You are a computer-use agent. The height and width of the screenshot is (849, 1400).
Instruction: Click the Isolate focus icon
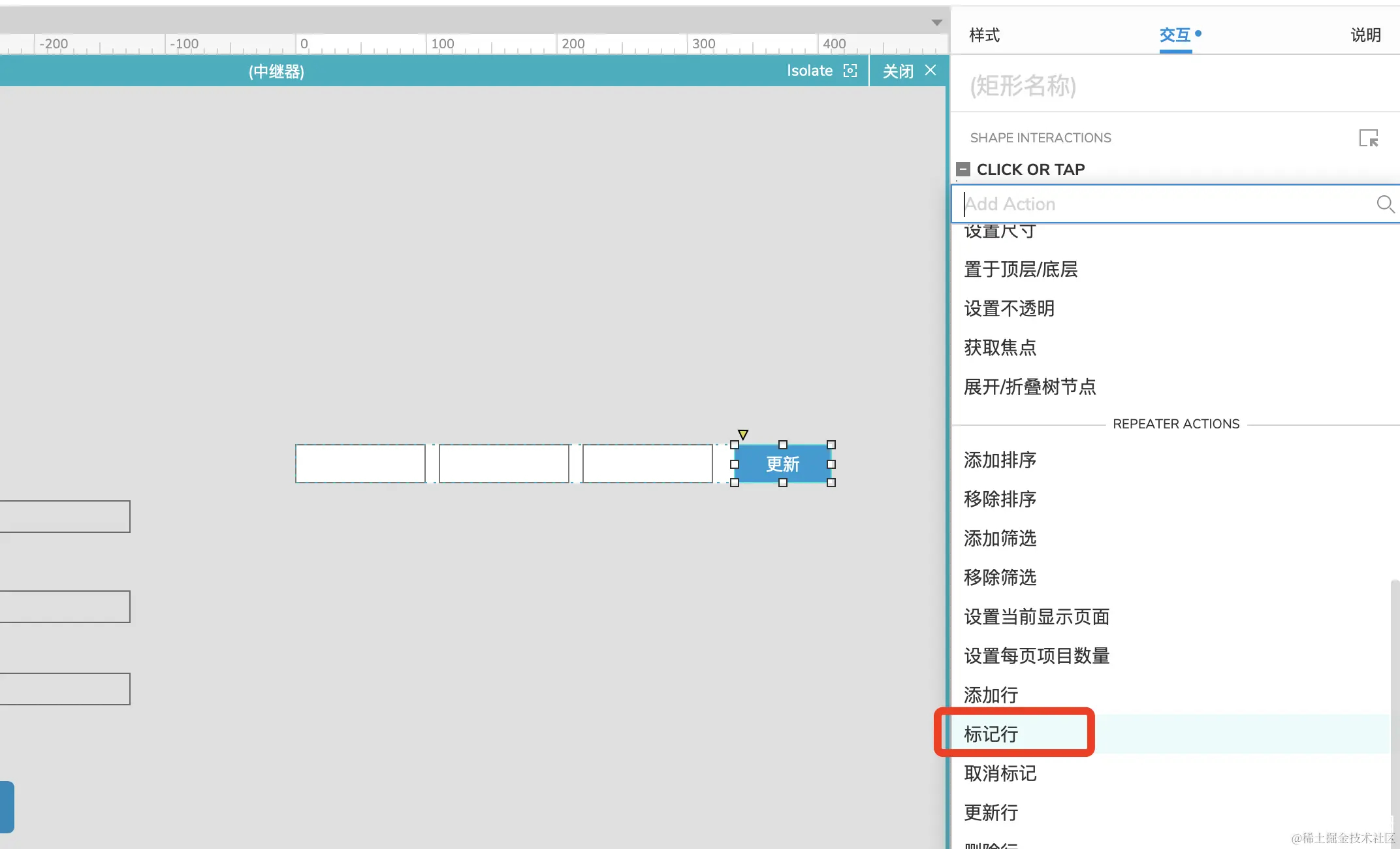[x=850, y=71]
